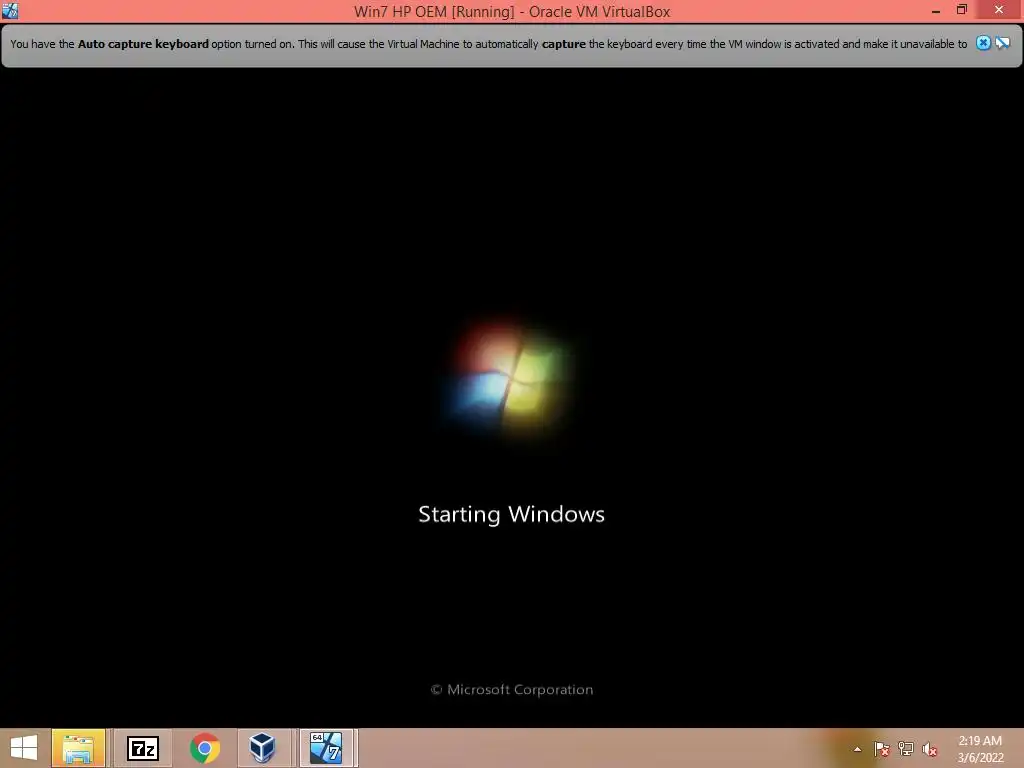This screenshot has height=768, width=1024.
Task: Show hidden system tray icons
Action: click(x=857, y=749)
